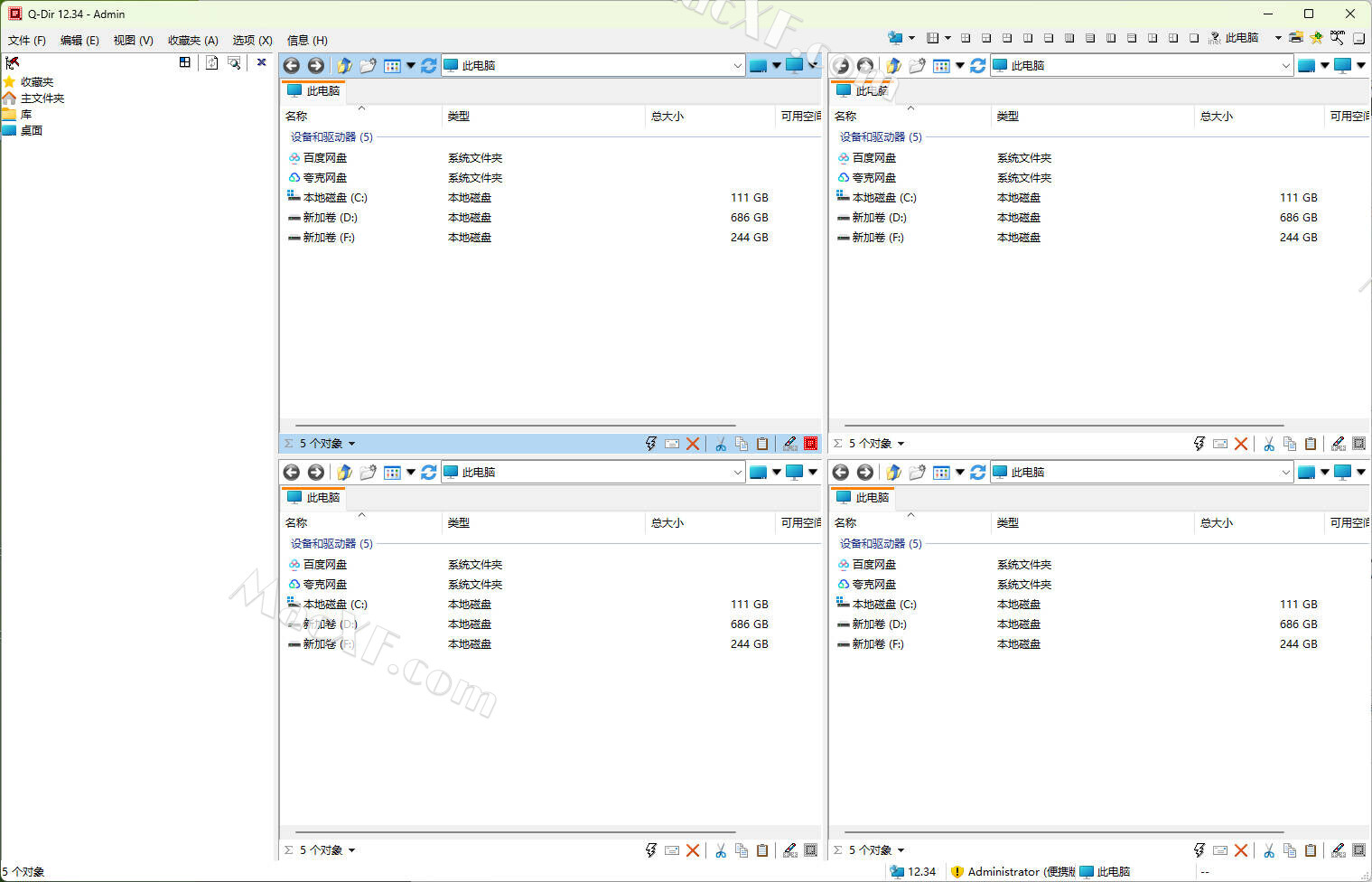Select 本地磁盘 (C:) in the top-right pane
The image size is (1372, 882).
[883, 198]
